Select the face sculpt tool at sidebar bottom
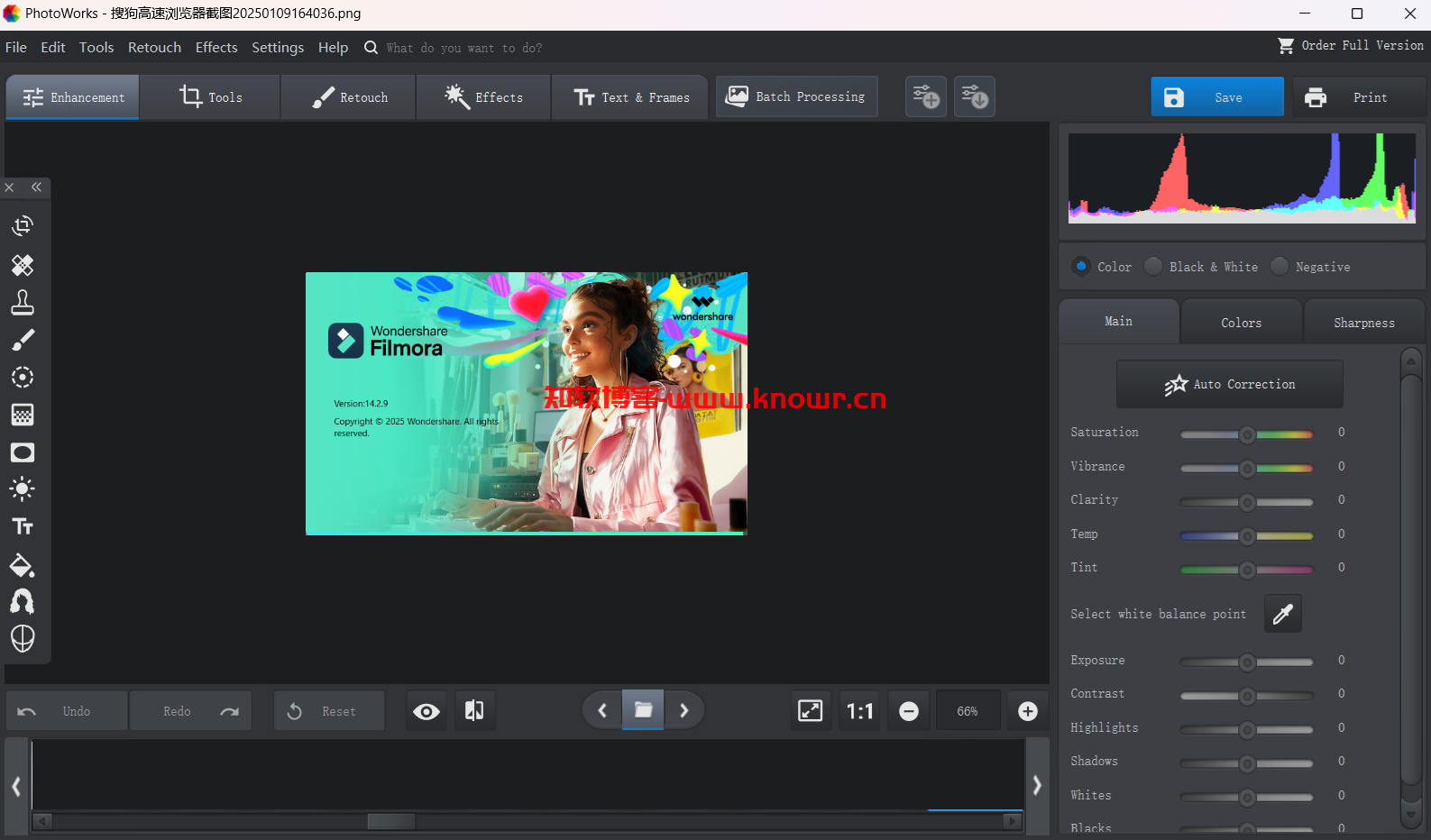Viewport: 1431px width, 840px height. coord(23,638)
